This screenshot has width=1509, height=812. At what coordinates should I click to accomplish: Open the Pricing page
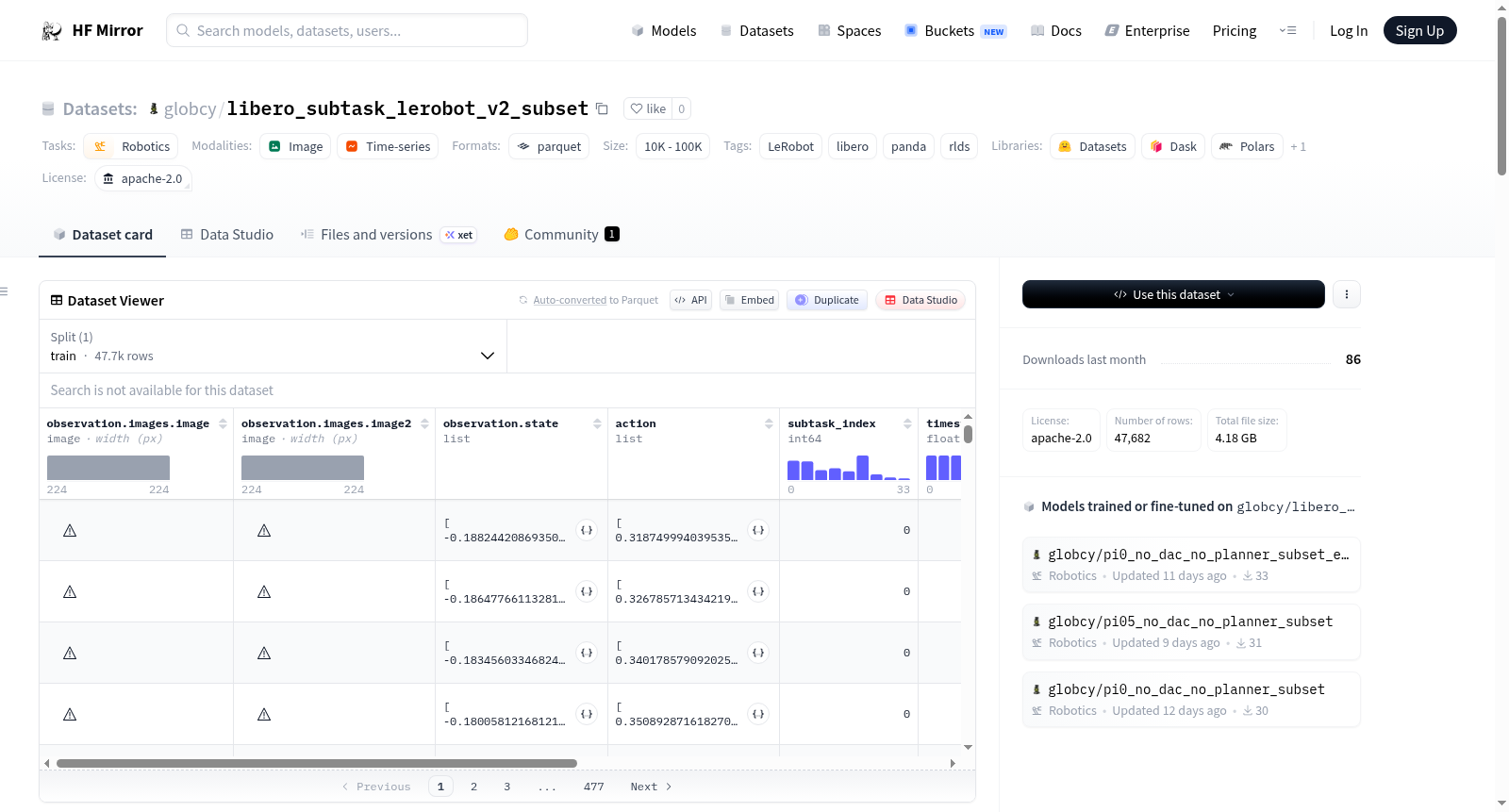click(1235, 31)
